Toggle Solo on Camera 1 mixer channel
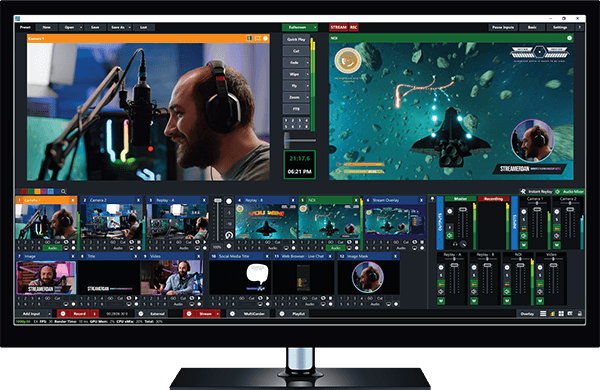600x390 pixels. (524, 220)
